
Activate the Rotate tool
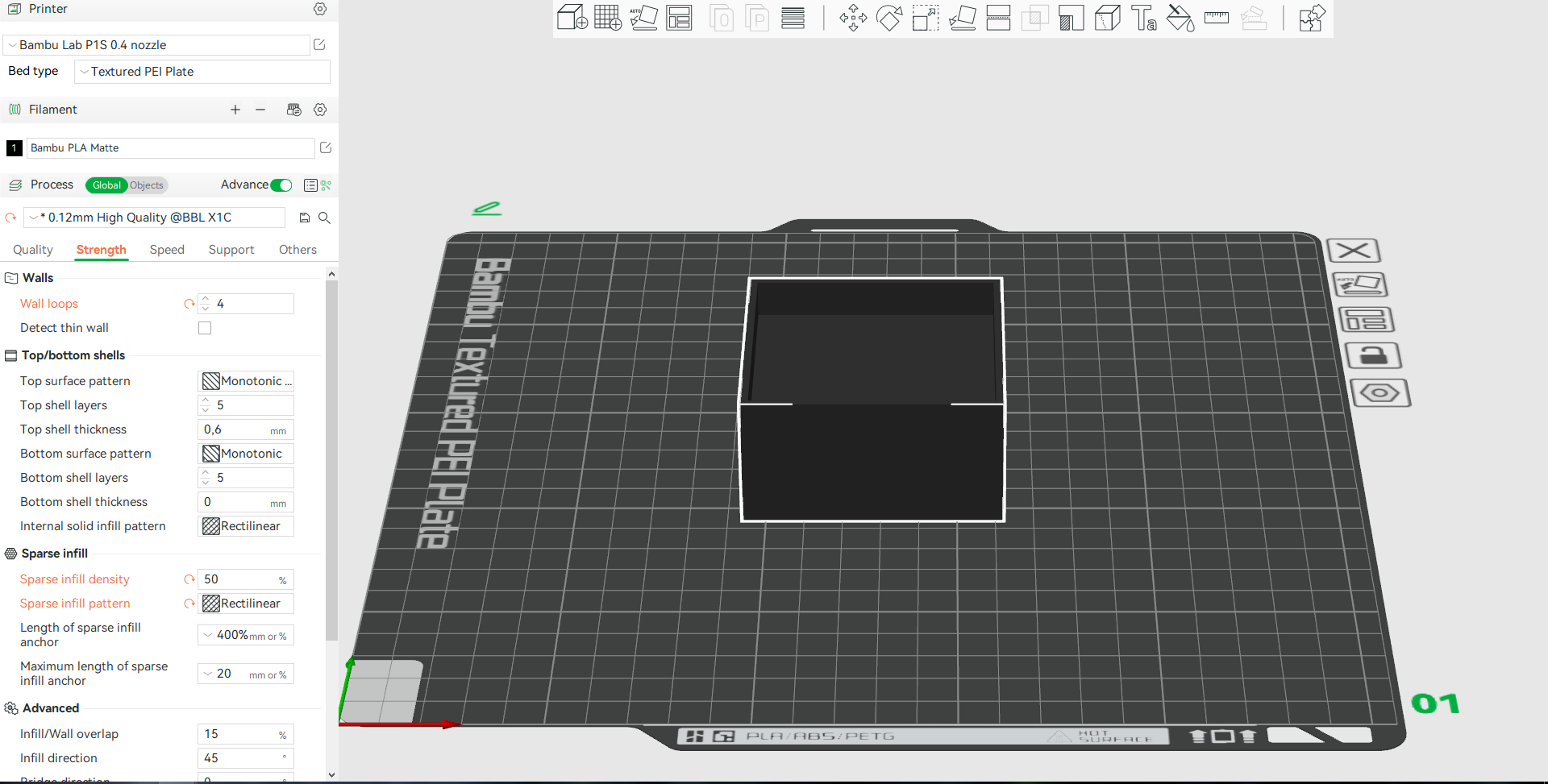[889, 18]
